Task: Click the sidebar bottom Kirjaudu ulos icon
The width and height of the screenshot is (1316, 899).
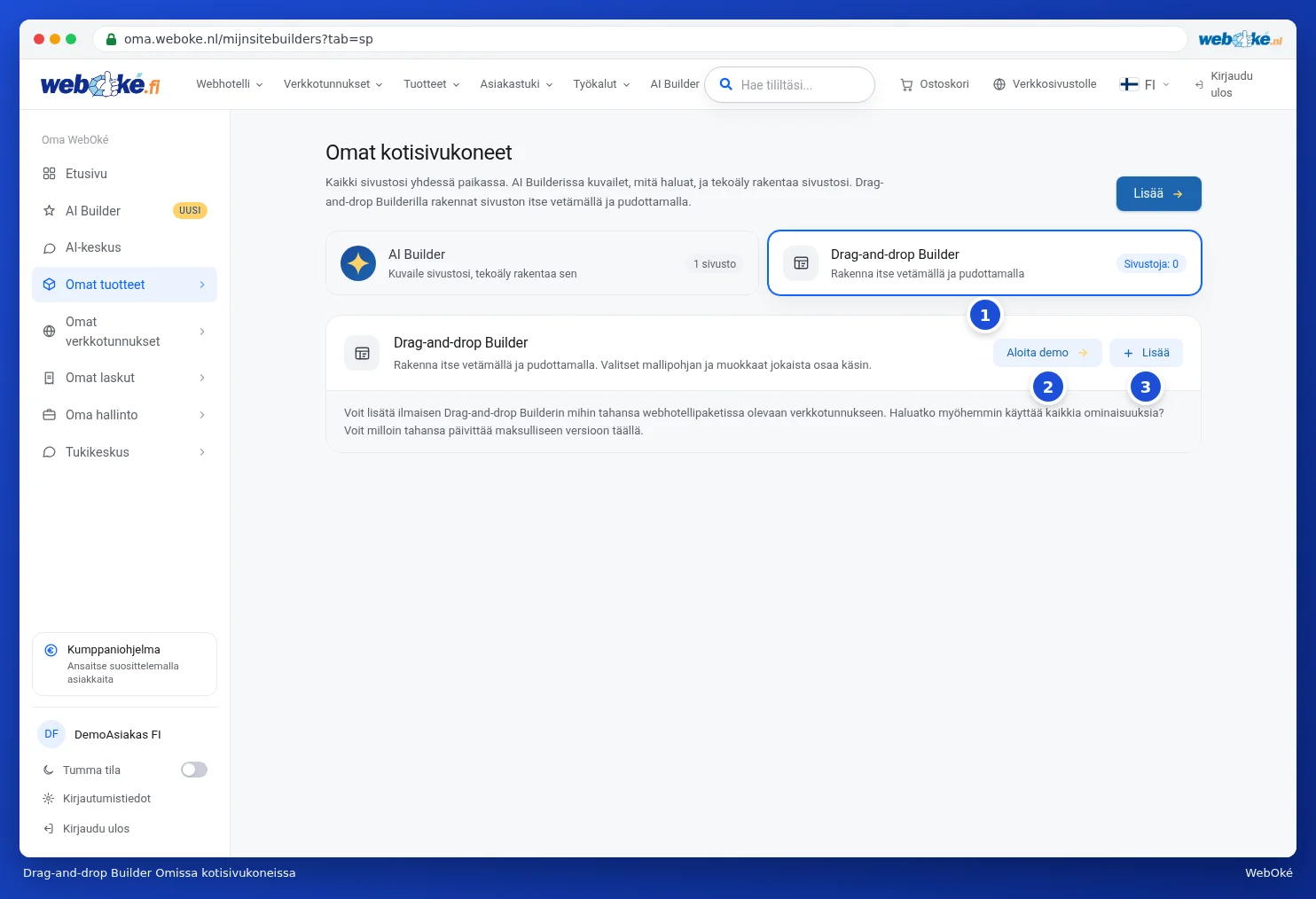Action: pos(49,829)
